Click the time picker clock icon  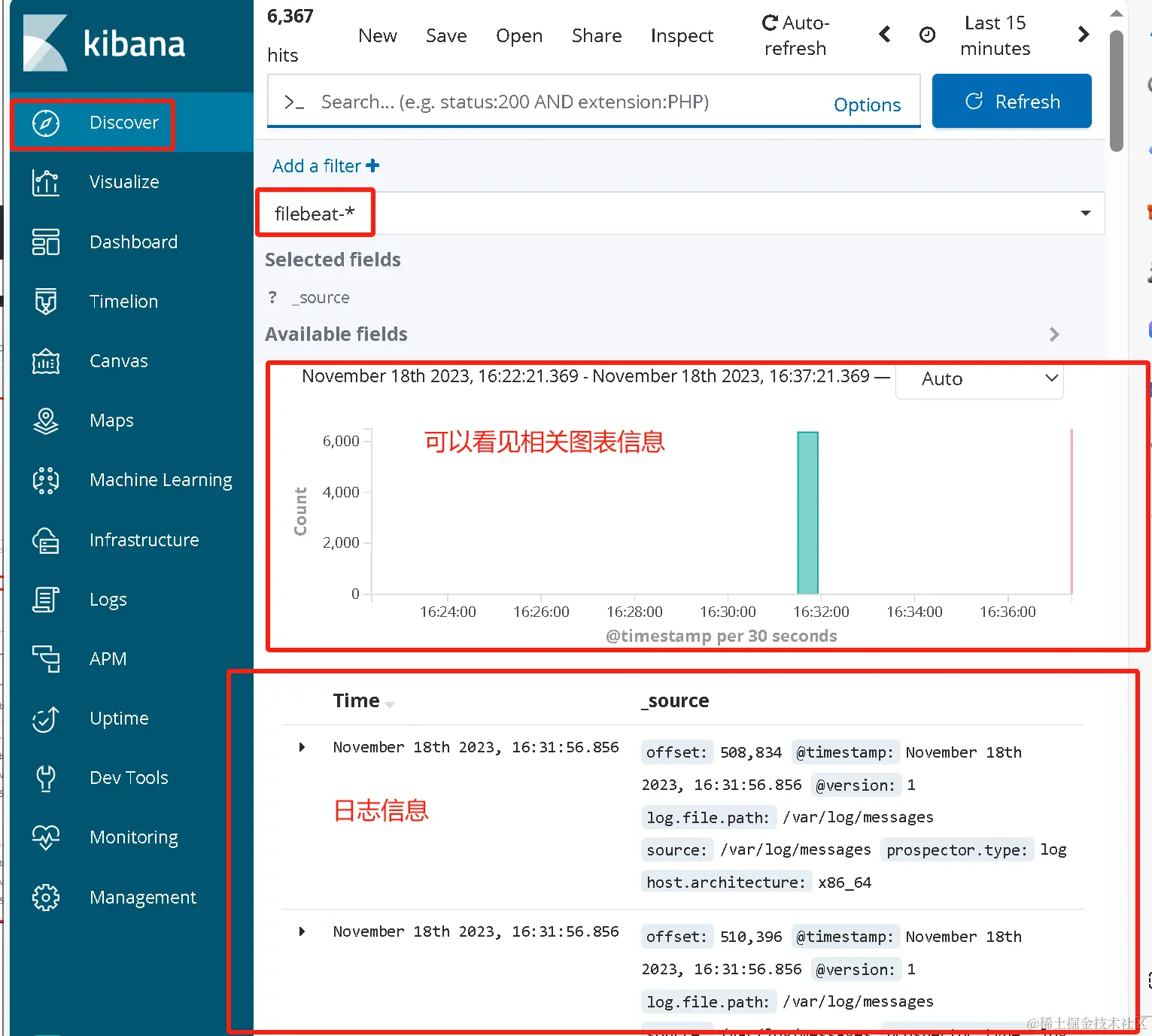[928, 35]
